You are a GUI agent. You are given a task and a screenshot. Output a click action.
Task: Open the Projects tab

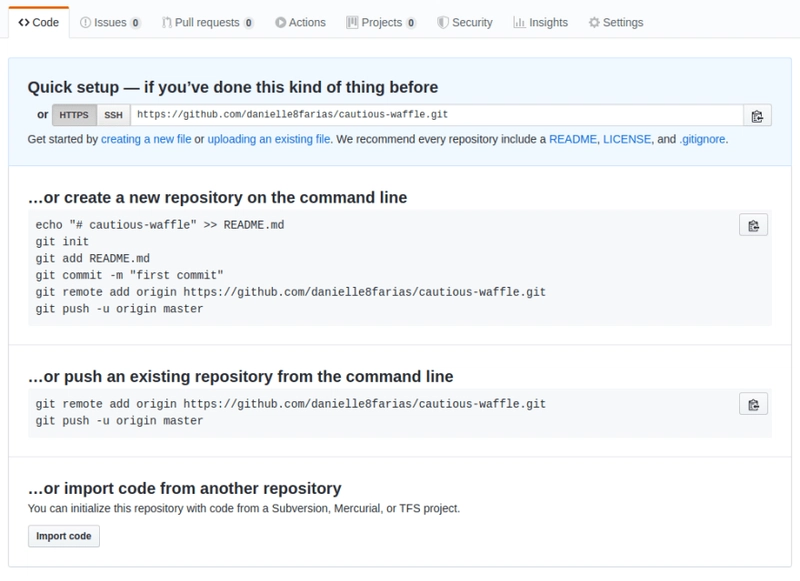380,22
